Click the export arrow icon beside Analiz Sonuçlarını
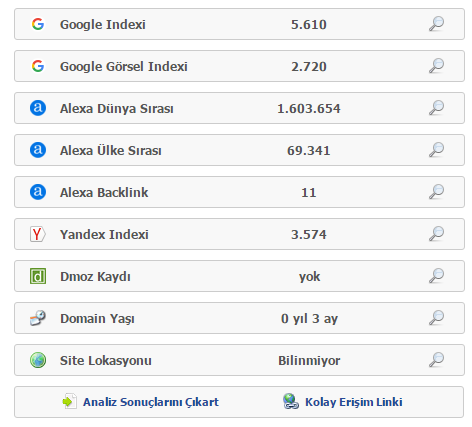Image resolution: width=472 pixels, height=427 pixels. 70,401
